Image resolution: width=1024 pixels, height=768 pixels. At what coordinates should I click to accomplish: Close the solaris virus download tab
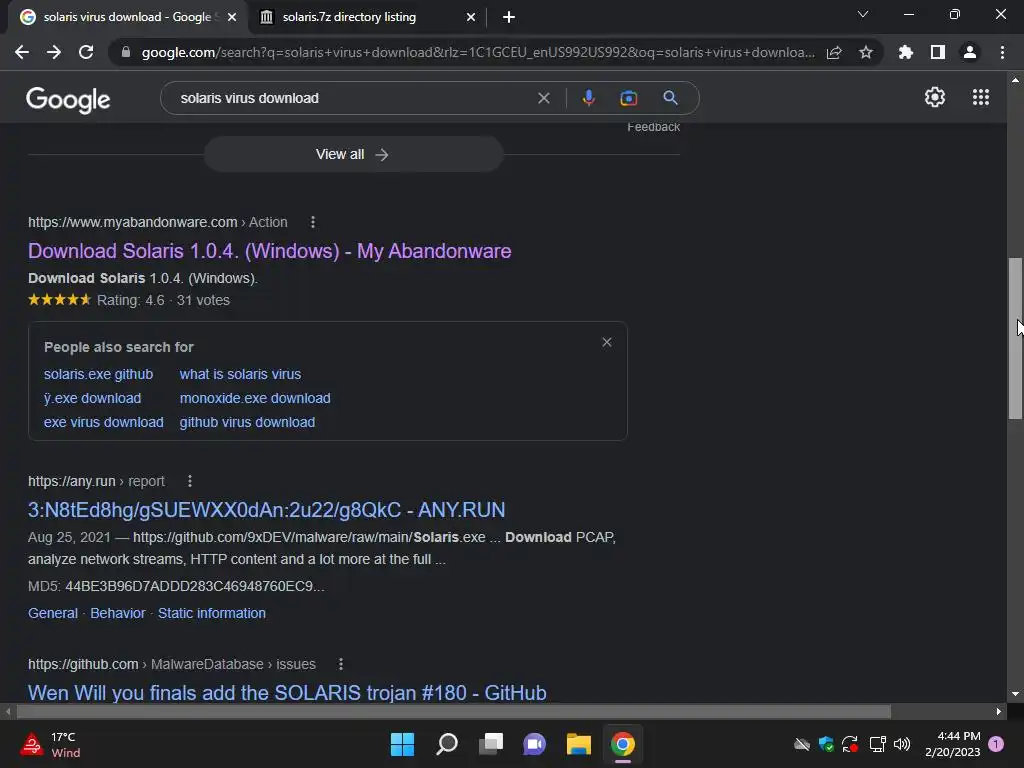point(232,17)
